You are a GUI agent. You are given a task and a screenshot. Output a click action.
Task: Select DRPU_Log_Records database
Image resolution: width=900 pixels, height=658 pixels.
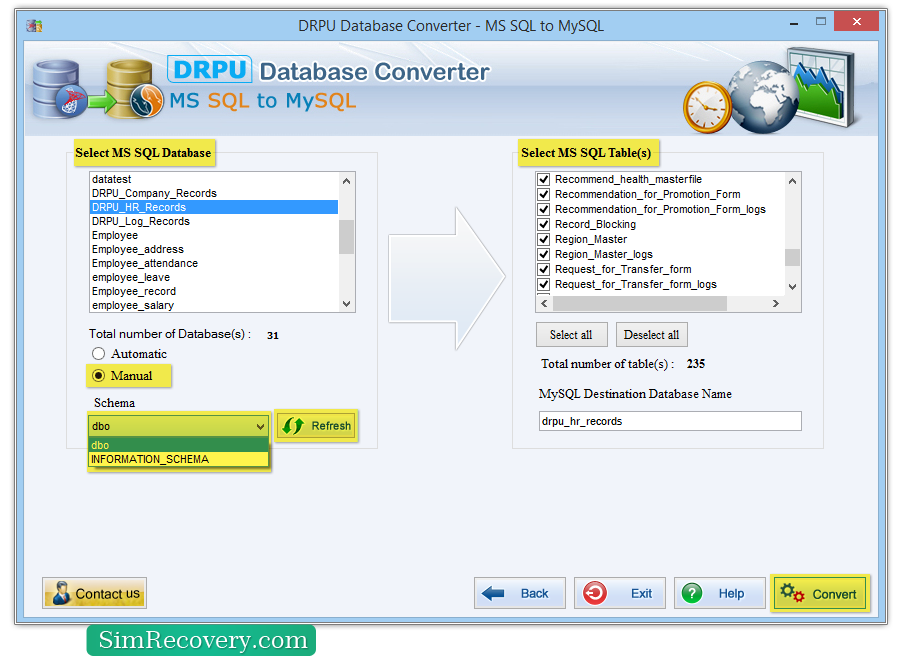click(x=214, y=221)
